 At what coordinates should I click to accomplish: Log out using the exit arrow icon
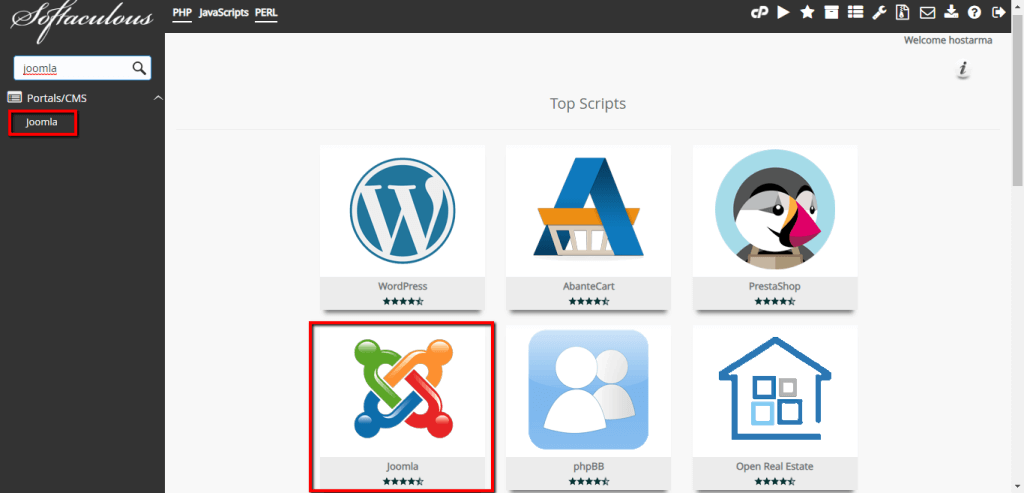click(x=999, y=12)
